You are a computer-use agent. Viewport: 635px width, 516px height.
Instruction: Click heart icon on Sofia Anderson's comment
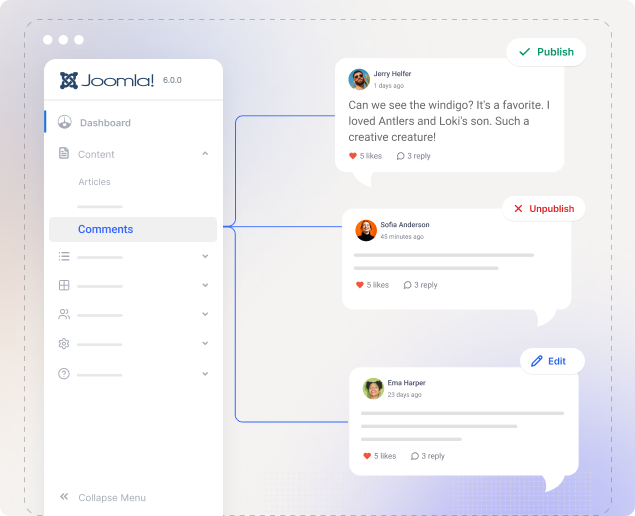coord(360,285)
